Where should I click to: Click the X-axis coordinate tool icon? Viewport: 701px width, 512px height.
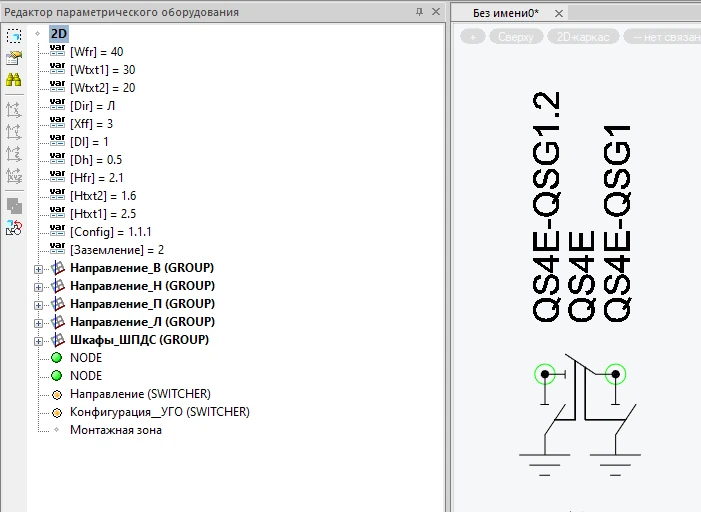[x=14, y=109]
